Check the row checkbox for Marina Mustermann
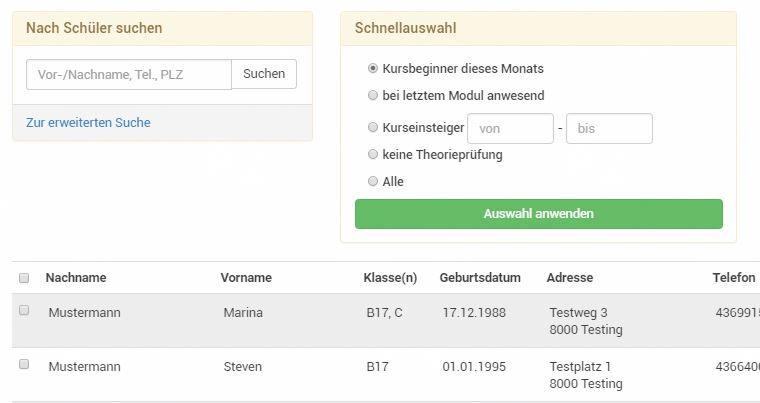 pyautogui.click(x=24, y=310)
